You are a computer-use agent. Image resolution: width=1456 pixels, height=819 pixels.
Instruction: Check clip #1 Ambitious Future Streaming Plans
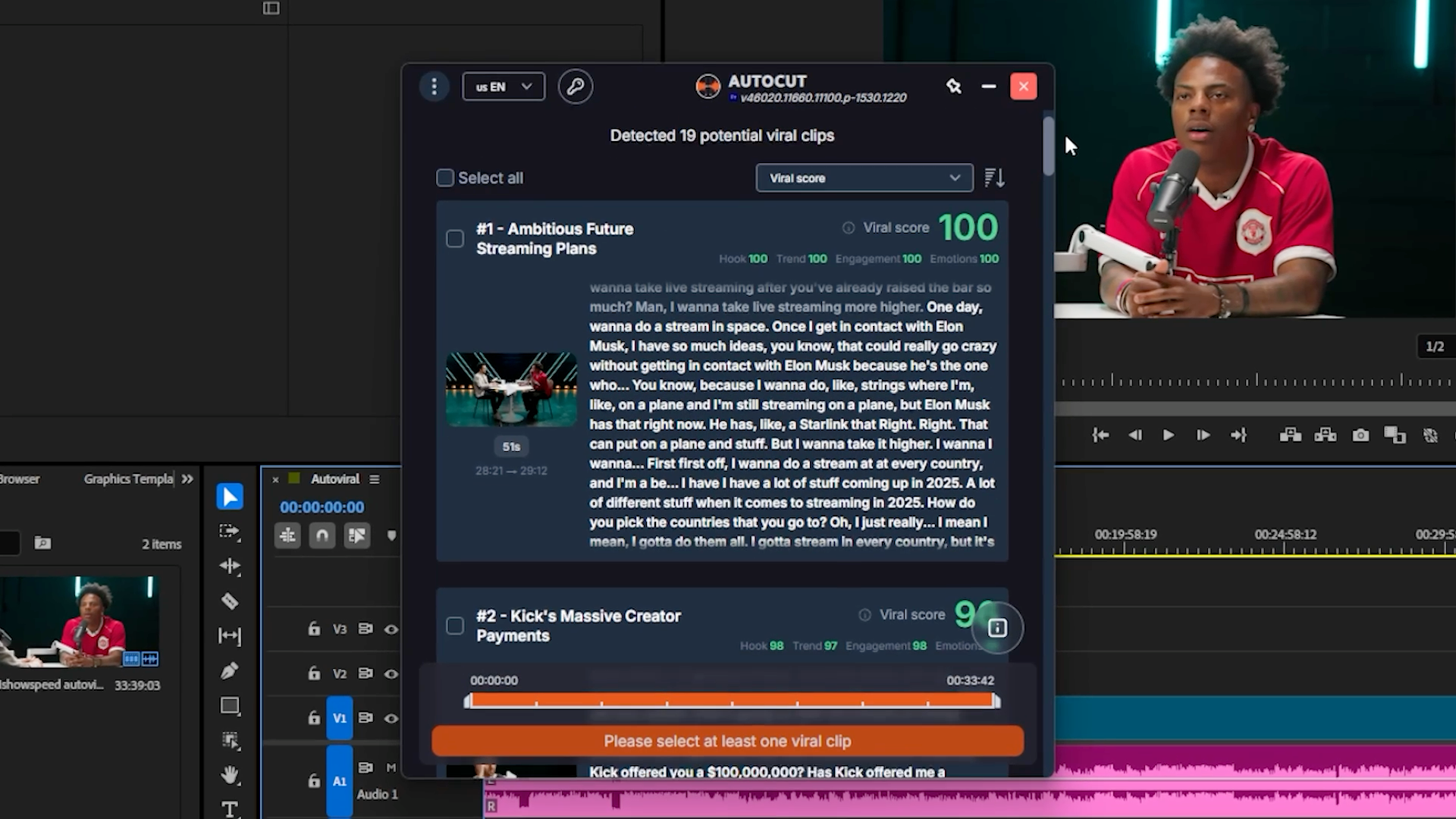click(455, 239)
